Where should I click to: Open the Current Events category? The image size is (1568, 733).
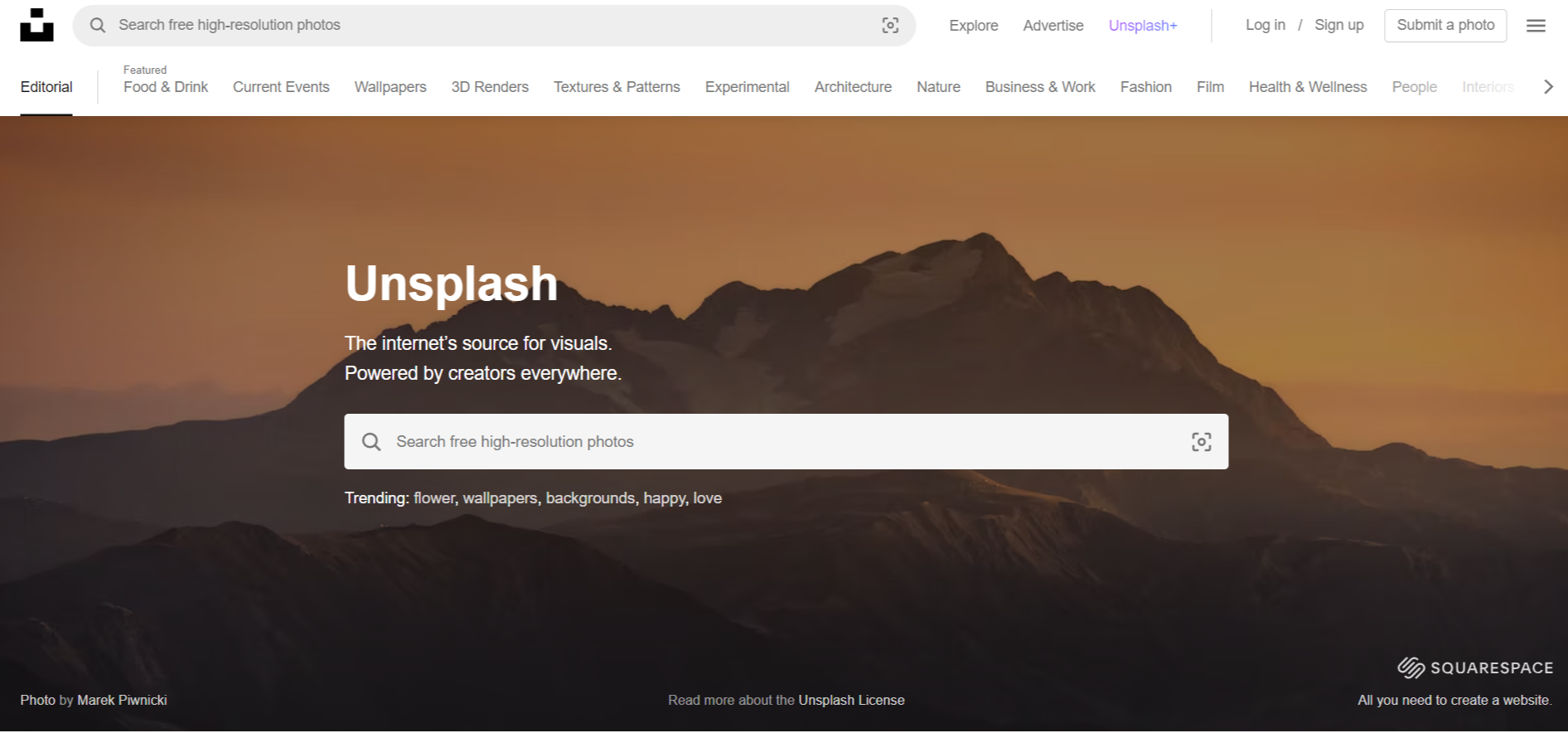coord(281,86)
